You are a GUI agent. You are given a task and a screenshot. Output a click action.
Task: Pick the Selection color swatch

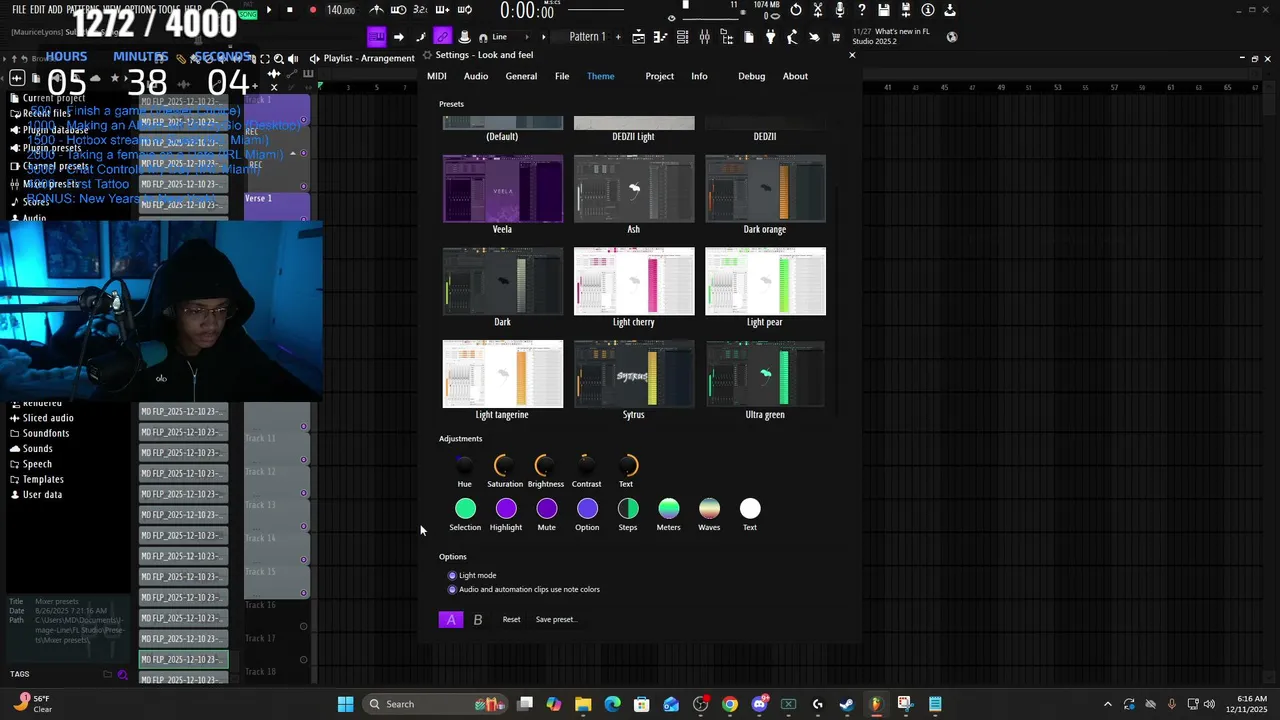(x=465, y=509)
